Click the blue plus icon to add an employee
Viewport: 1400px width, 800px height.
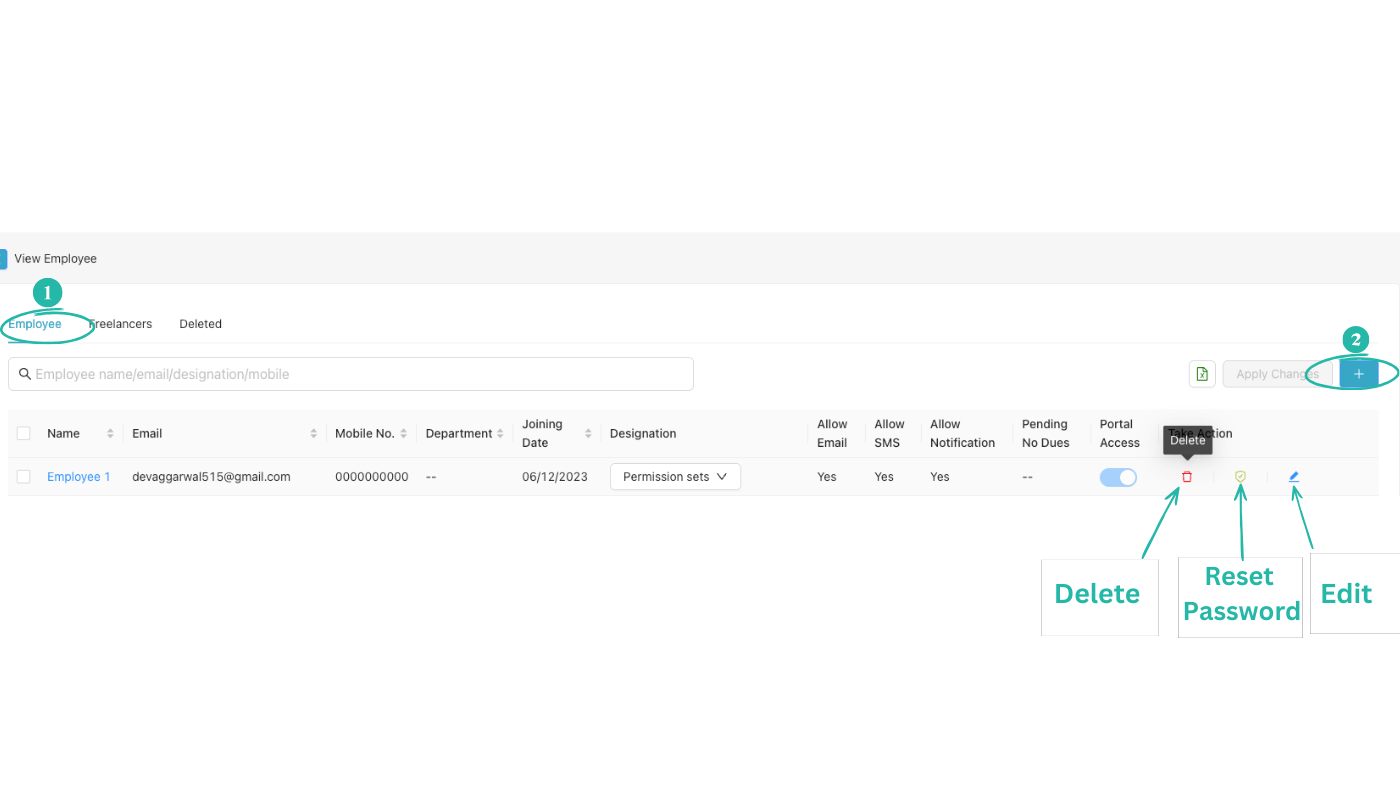(x=1358, y=373)
